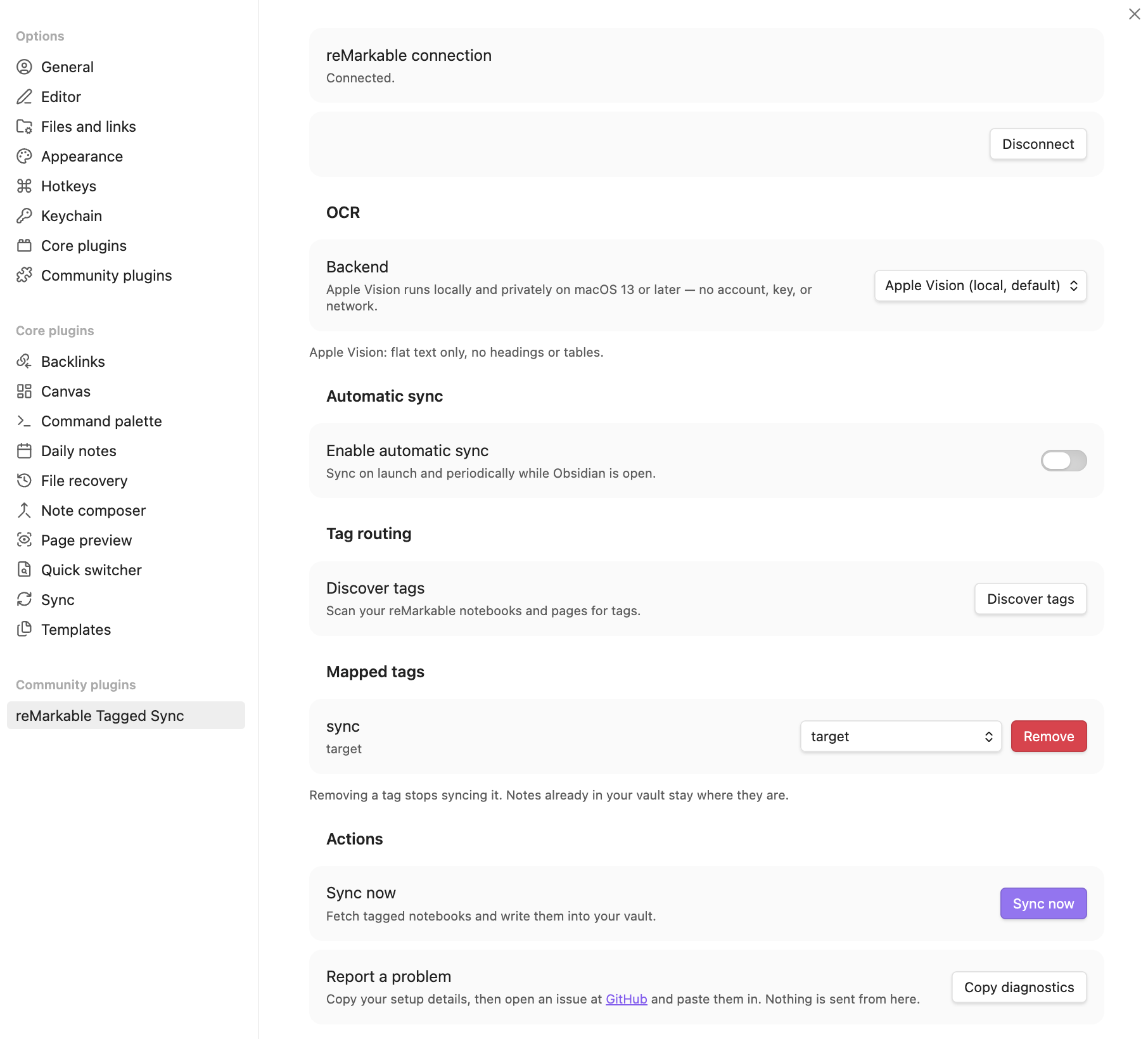The width and height of the screenshot is (1148, 1039).
Task: Click the Files and links folder icon
Action: [x=24, y=127]
